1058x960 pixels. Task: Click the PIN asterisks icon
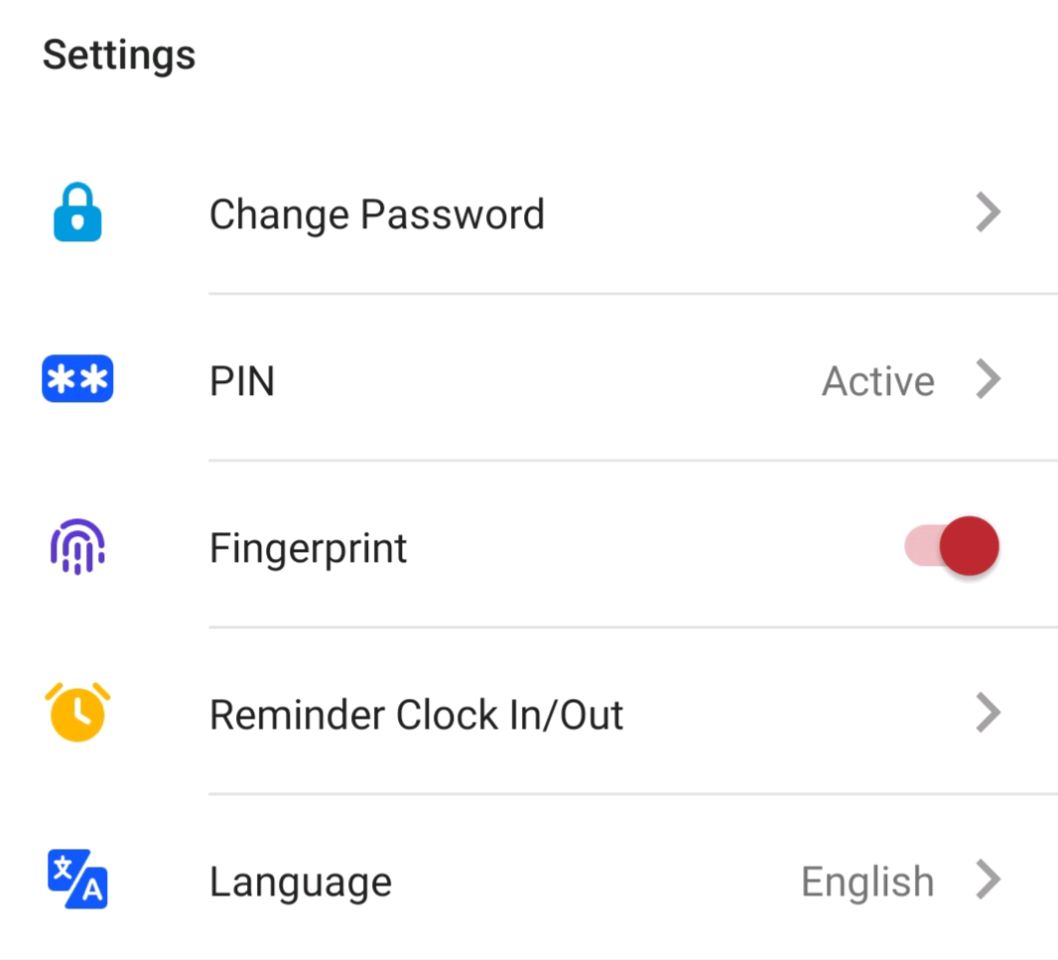coord(75,380)
